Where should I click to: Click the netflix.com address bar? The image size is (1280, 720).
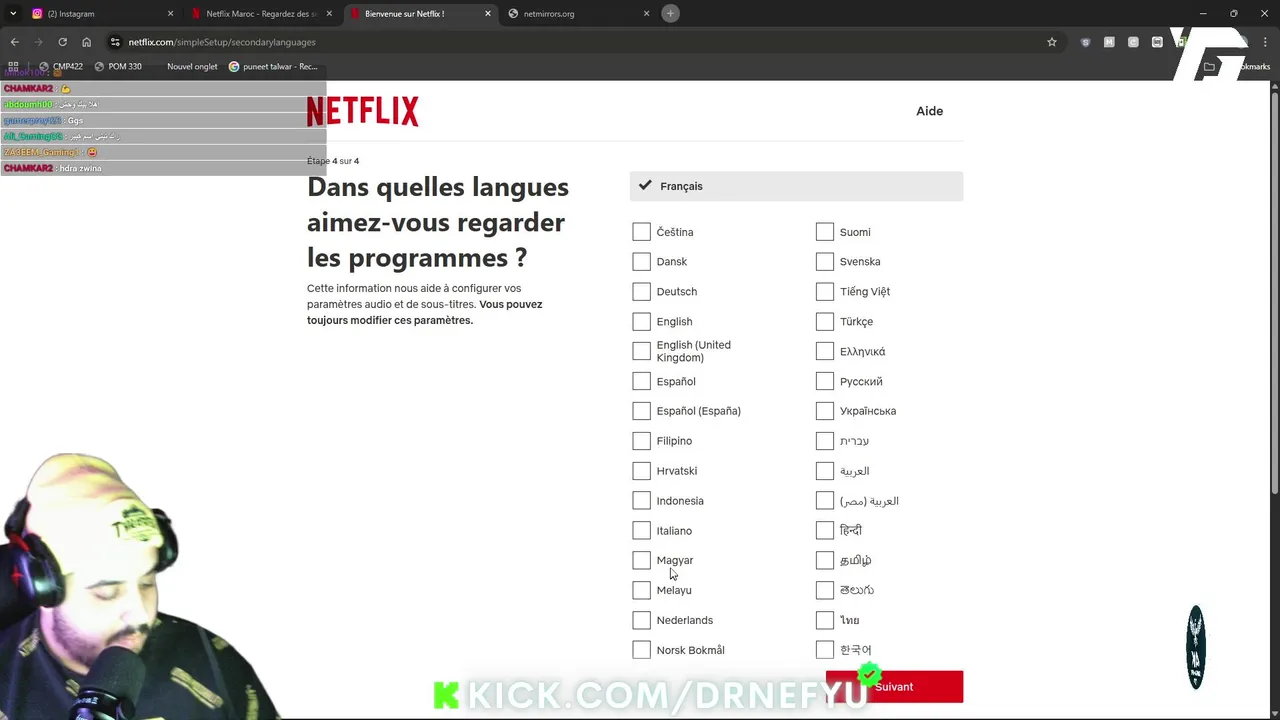tap(580, 42)
